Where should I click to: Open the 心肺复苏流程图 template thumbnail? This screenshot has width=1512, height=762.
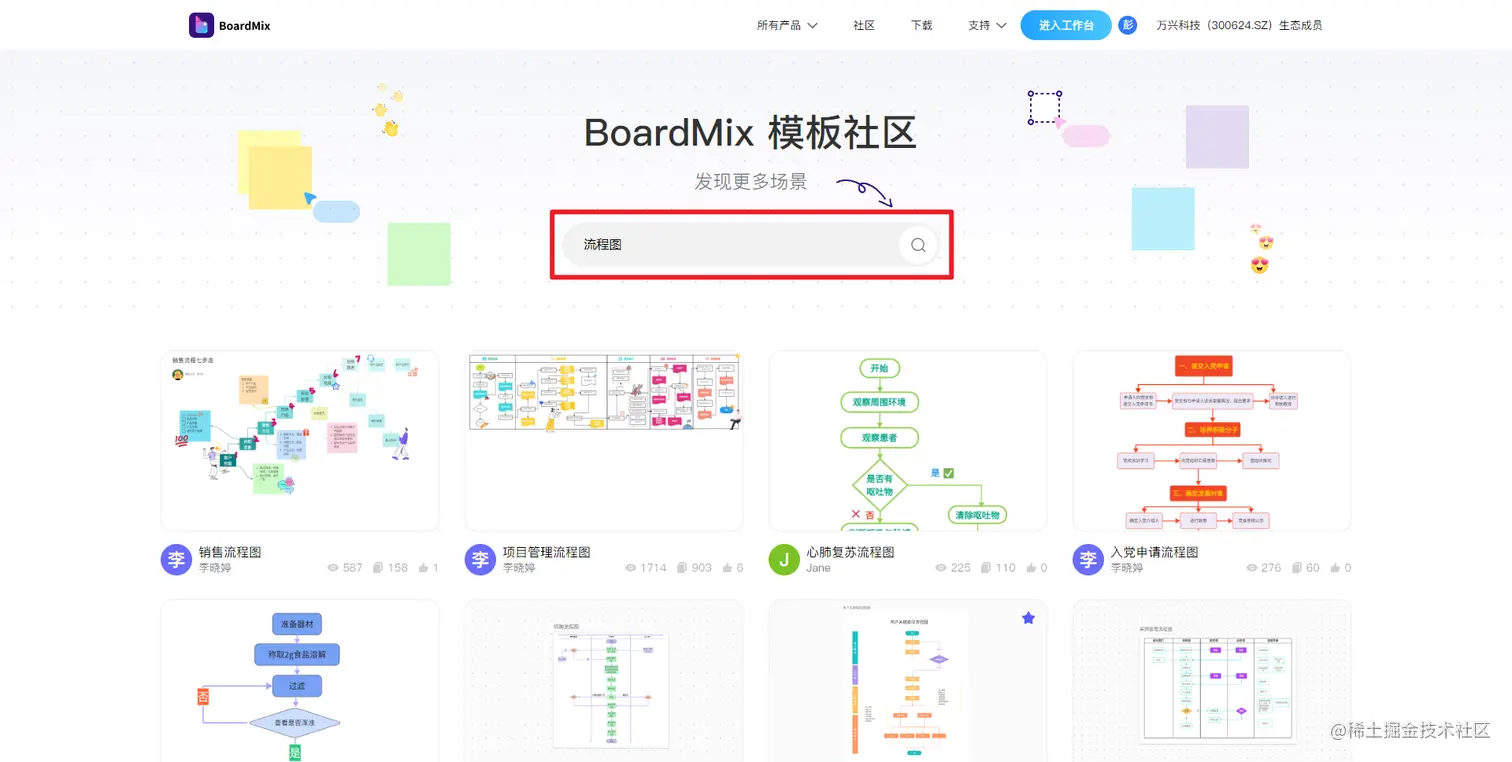pyautogui.click(x=908, y=440)
